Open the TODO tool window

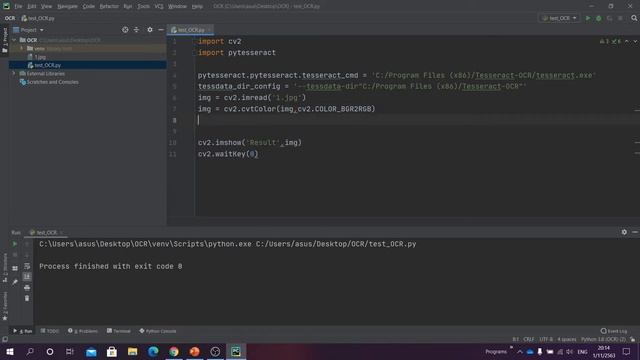50,331
